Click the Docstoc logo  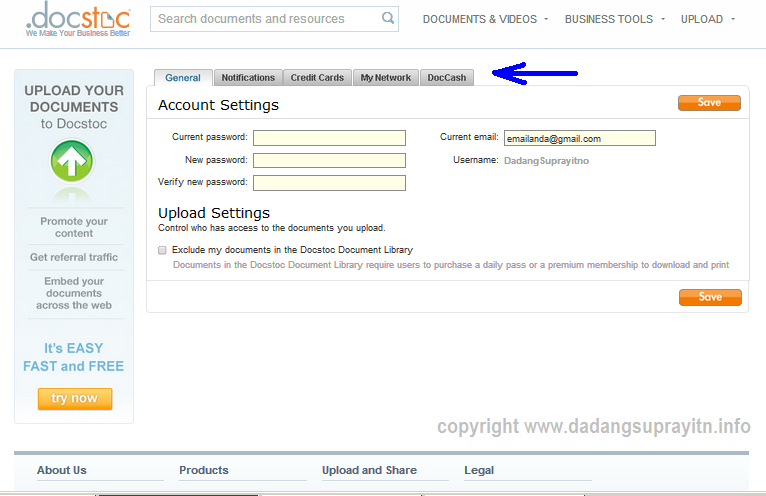(x=78, y=20)
